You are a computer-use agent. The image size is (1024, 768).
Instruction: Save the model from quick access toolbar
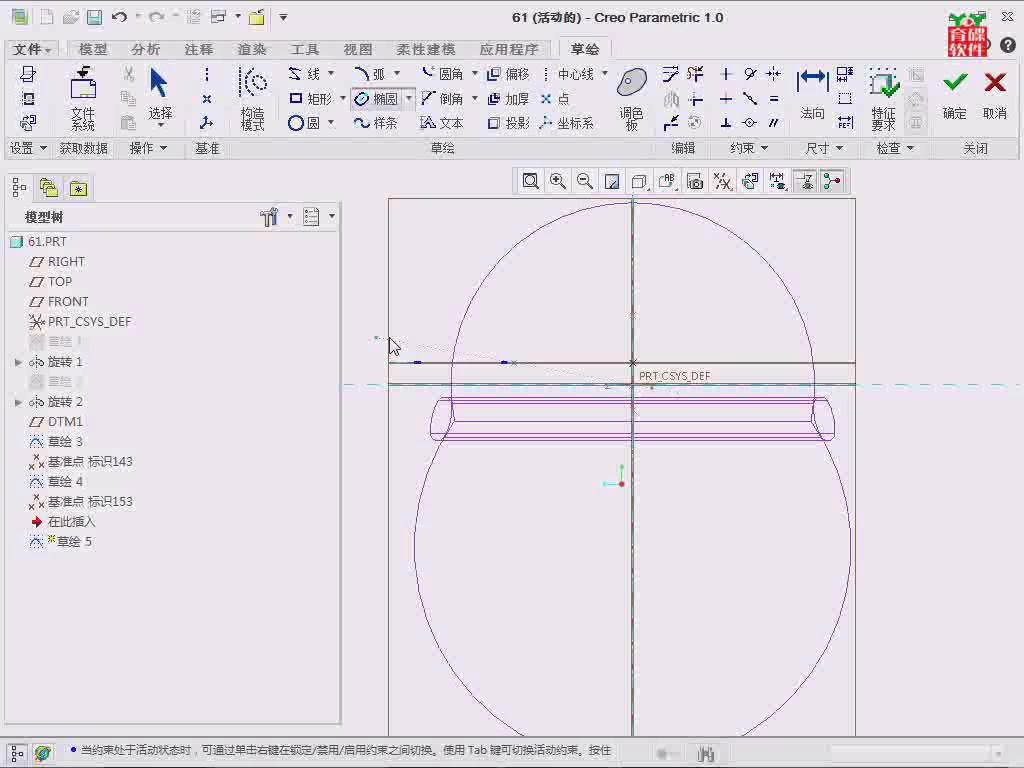pyautogui.click(x=95, y=18)
